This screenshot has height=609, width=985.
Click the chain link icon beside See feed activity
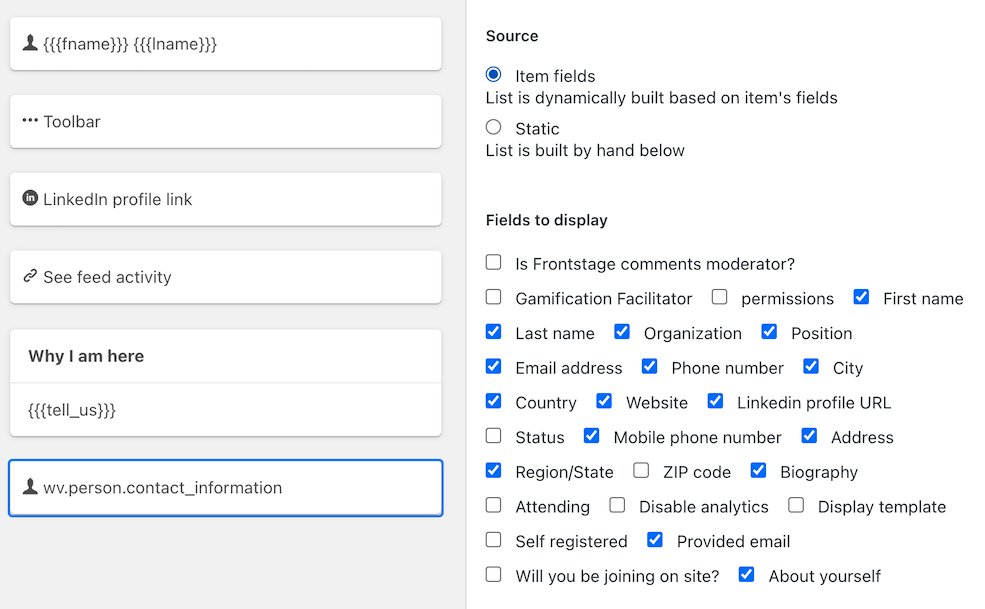coord(30,276)
